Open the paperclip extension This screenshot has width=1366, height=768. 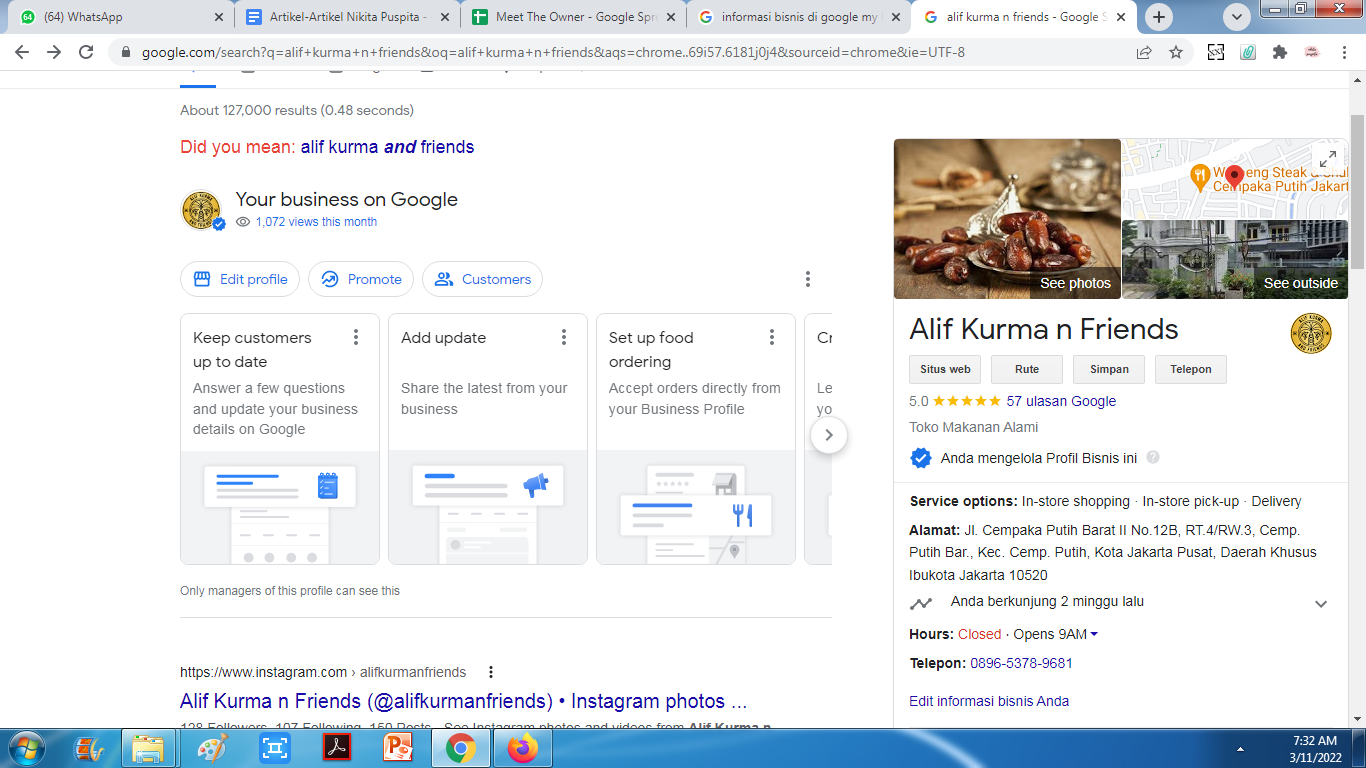(x=1248, y=52)
